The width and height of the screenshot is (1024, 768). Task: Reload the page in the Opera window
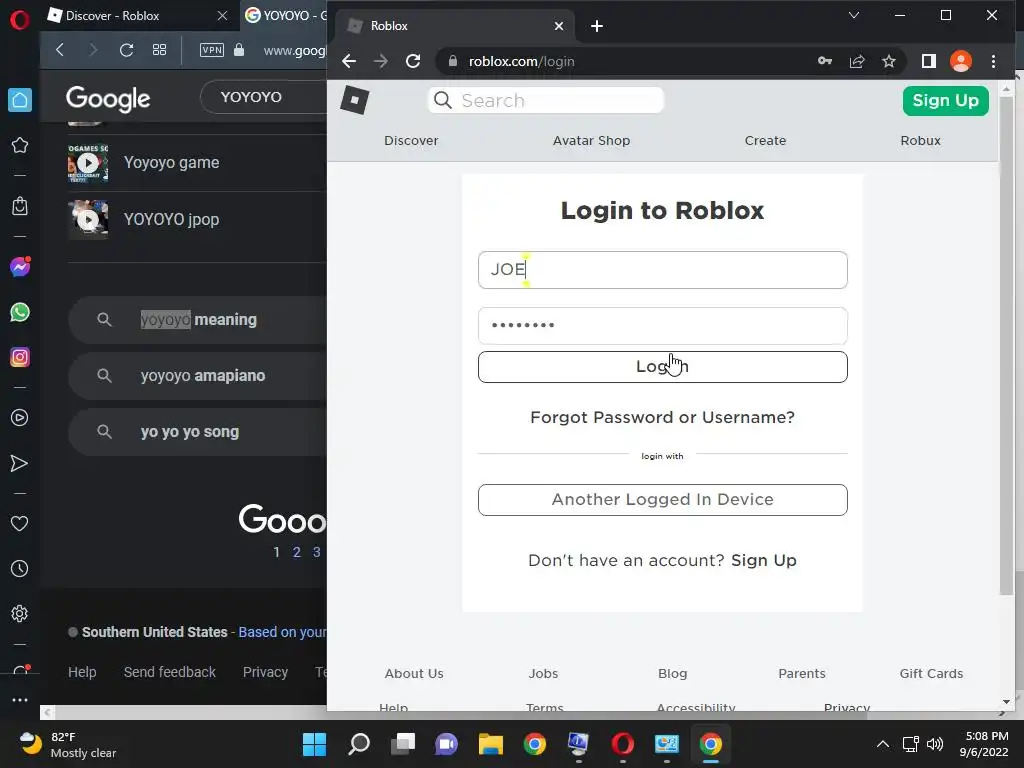pos(127,50)
